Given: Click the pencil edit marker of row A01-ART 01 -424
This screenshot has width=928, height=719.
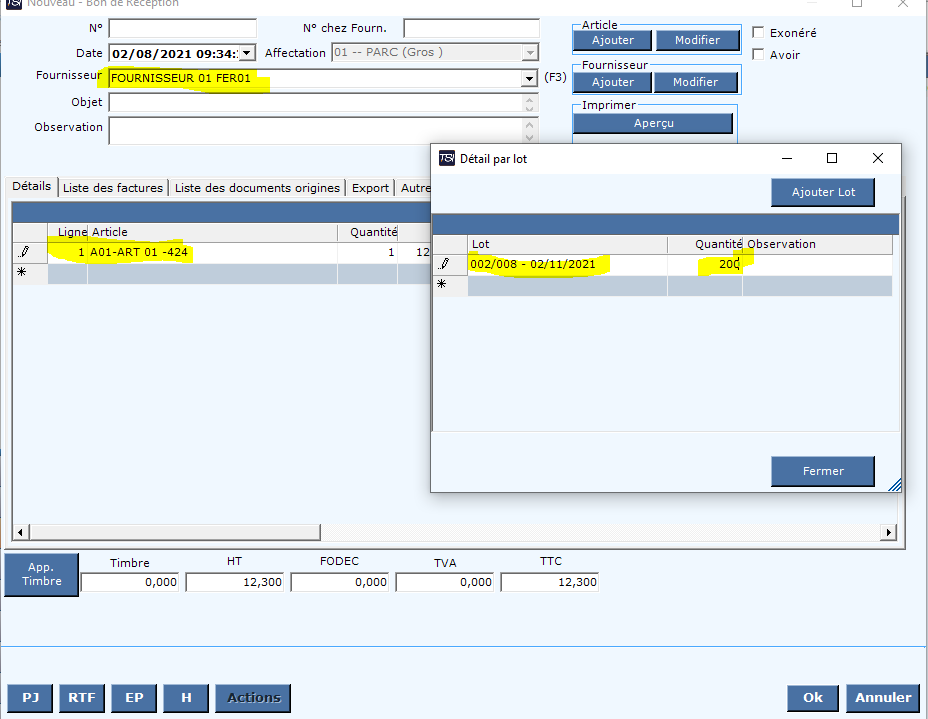Looking at the screenshot, I should tap(24, 252).
